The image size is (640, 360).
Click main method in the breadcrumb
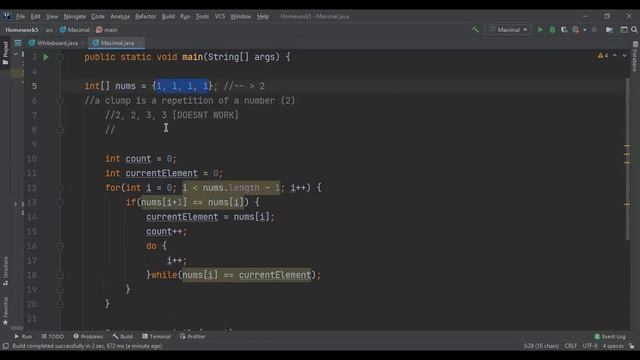click(x=107, y=30)
